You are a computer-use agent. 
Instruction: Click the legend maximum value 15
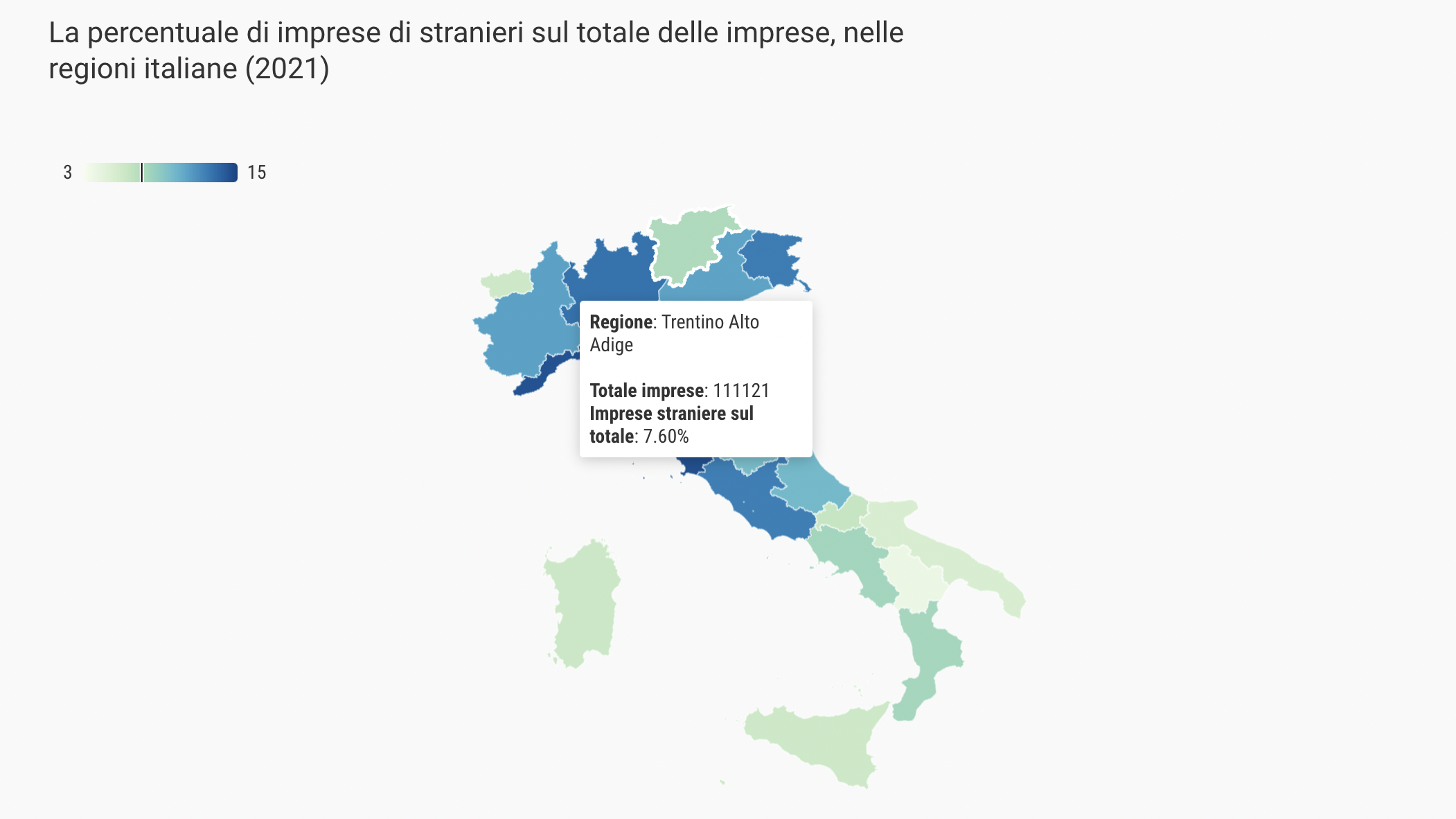257,173
